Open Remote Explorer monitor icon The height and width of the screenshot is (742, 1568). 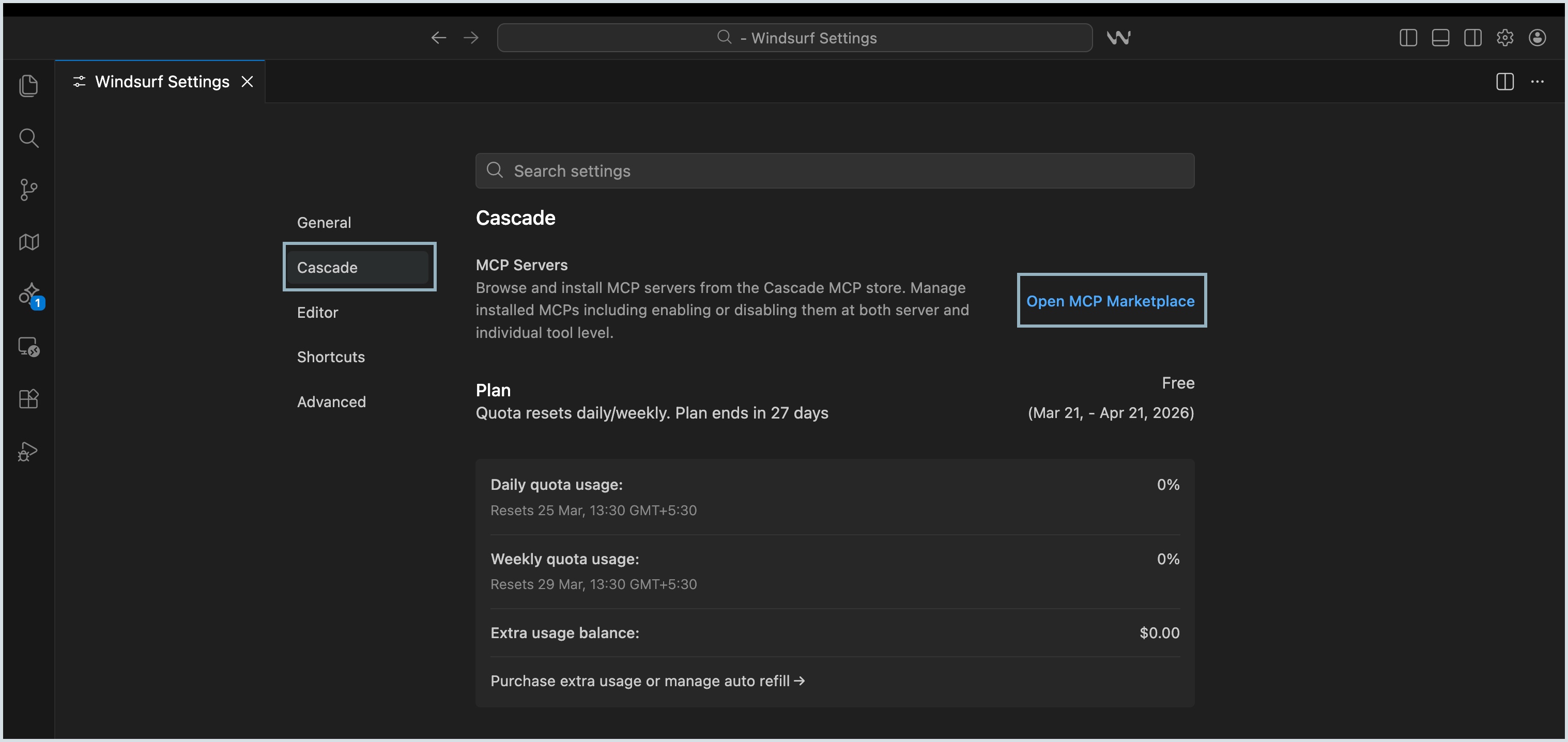coord(28,347)
